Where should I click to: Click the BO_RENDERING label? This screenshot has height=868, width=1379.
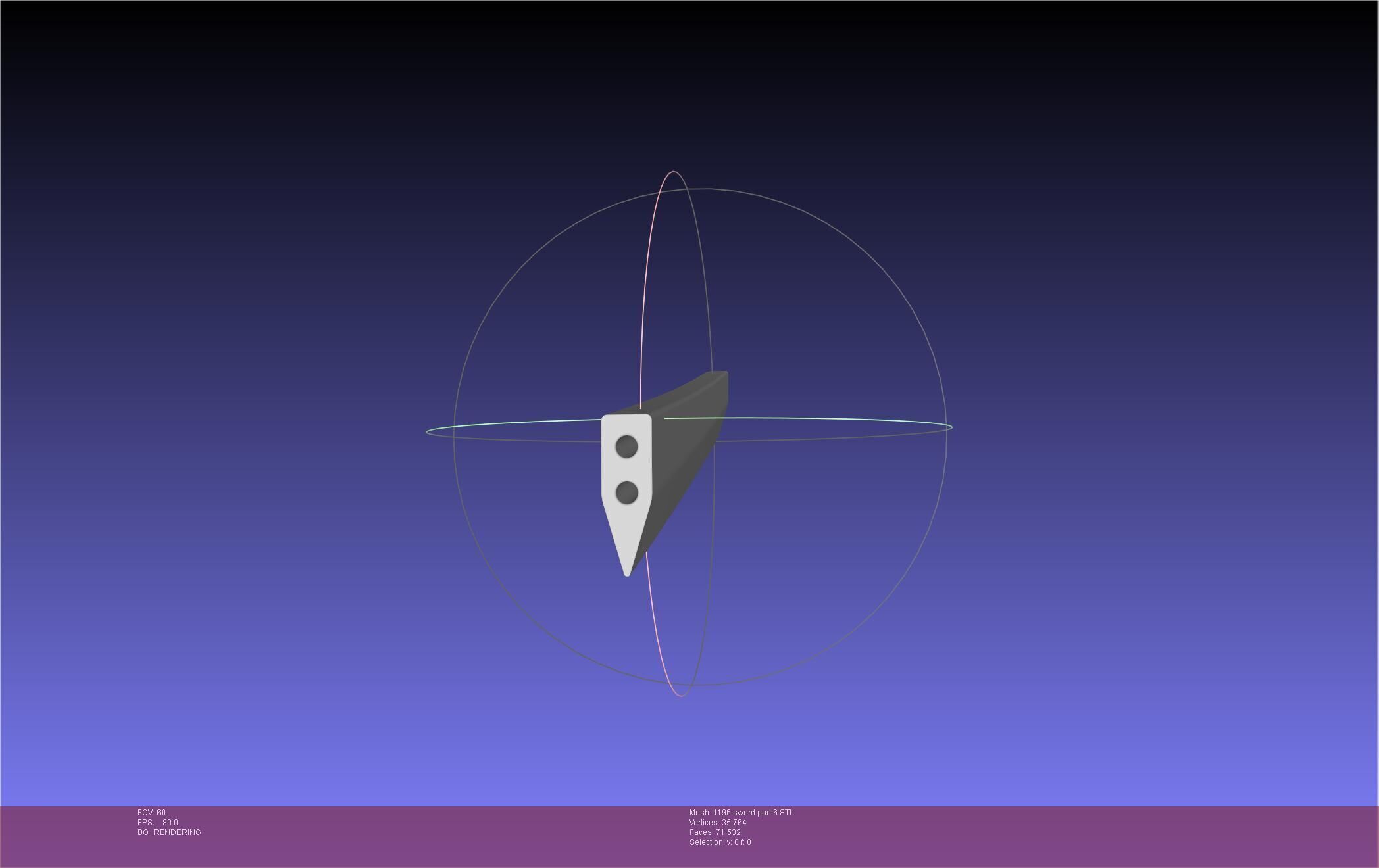(x=169, y=832)
